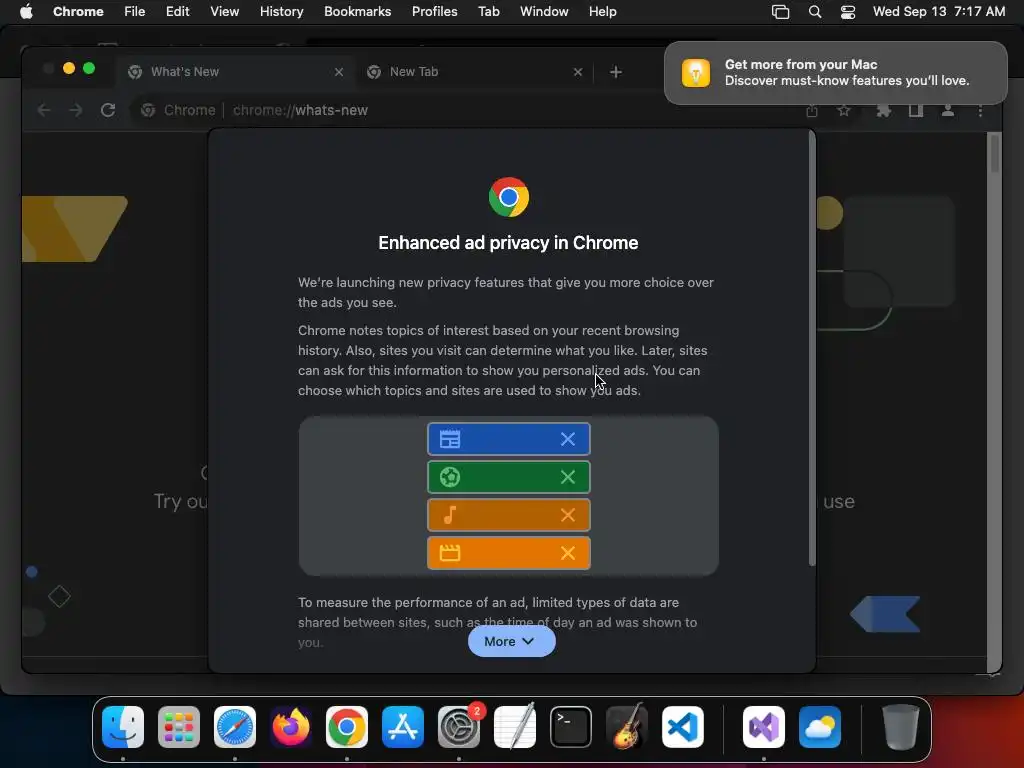Close the What's New tab
The height and width of the screenshot is (768, 1024).
(338, 72)
